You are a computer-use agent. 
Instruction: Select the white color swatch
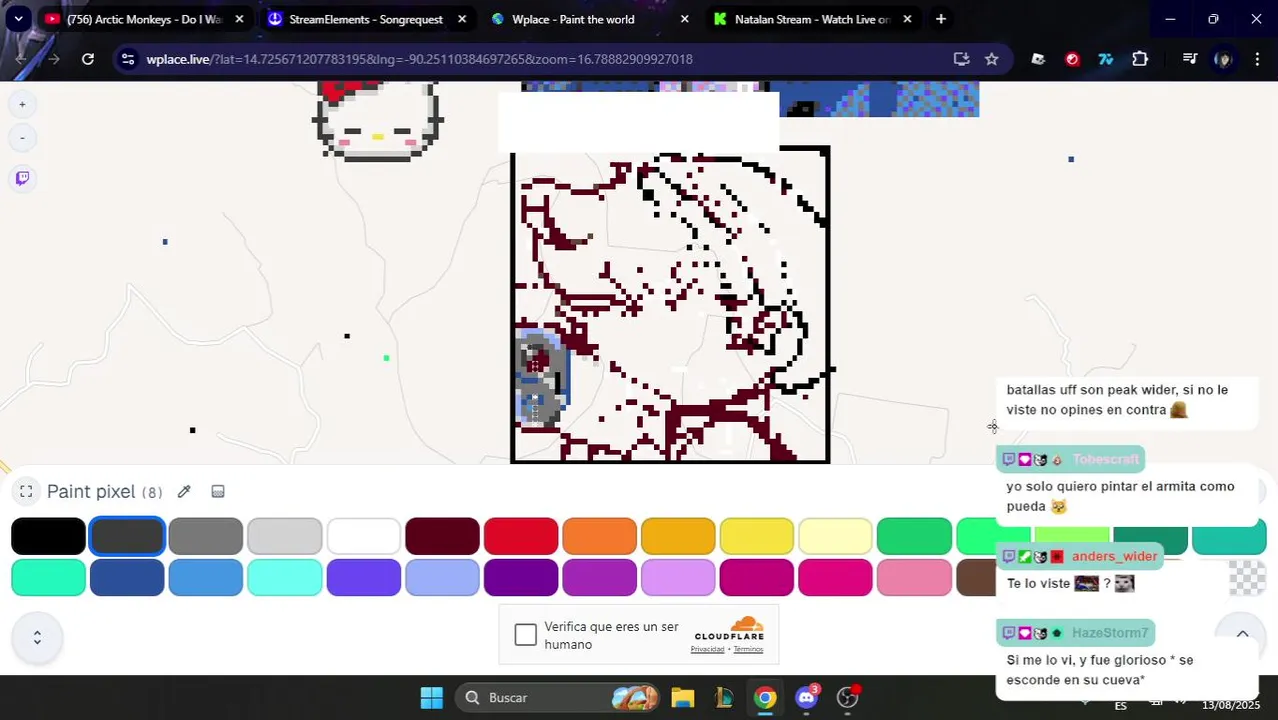coord(363,536)
